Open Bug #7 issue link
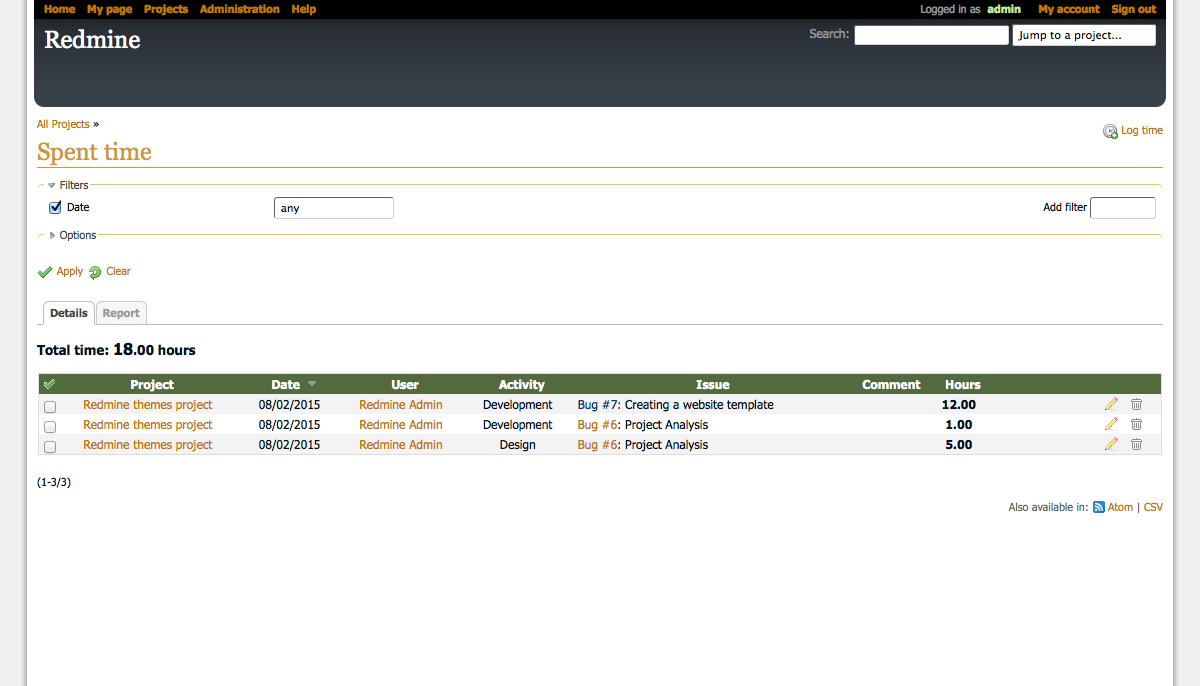This screenshot has height=686, width=1200. point(599,405)
